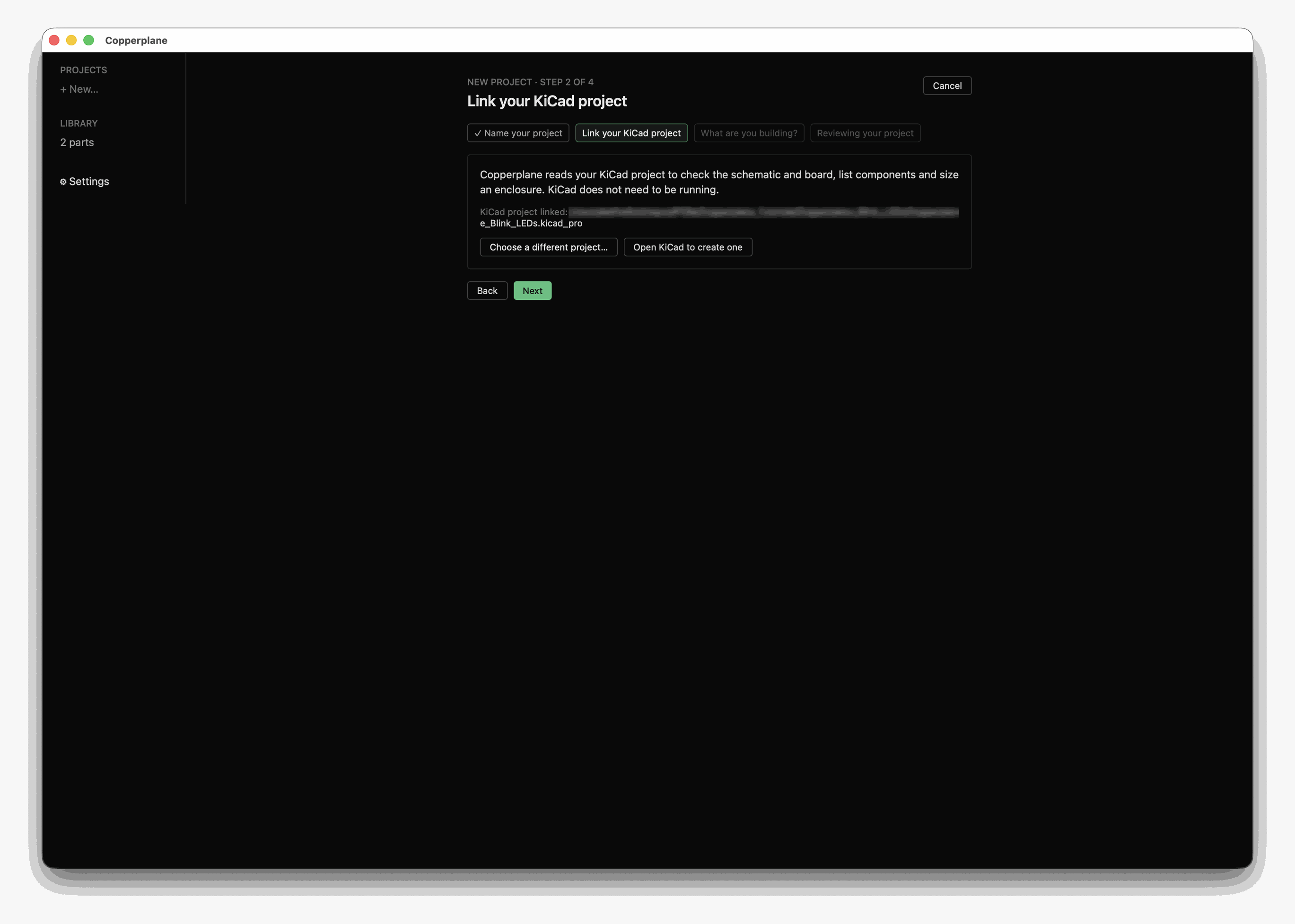Click the Copperplane window title
The width and height of the screenshot is (1295, 924).
pos(136,40)
